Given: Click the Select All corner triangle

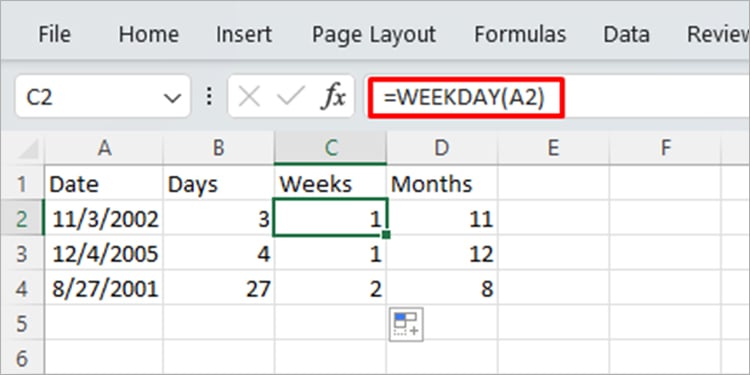Looking at the screenshot, I should [x=29, y=149].
